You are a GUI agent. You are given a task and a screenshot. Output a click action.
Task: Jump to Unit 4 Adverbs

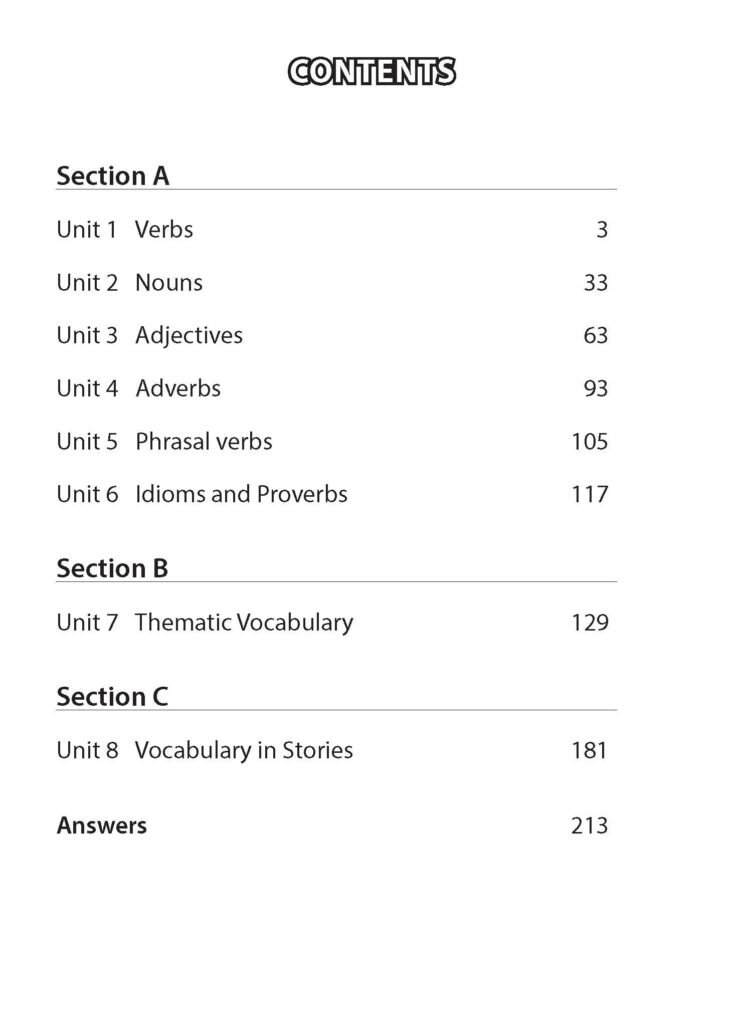tap(138, 388)
